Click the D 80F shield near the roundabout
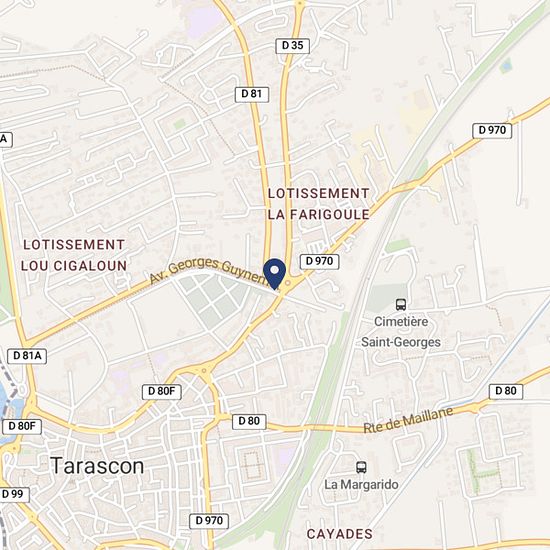Screen dimensions: 550x550 tap(161, 391)
